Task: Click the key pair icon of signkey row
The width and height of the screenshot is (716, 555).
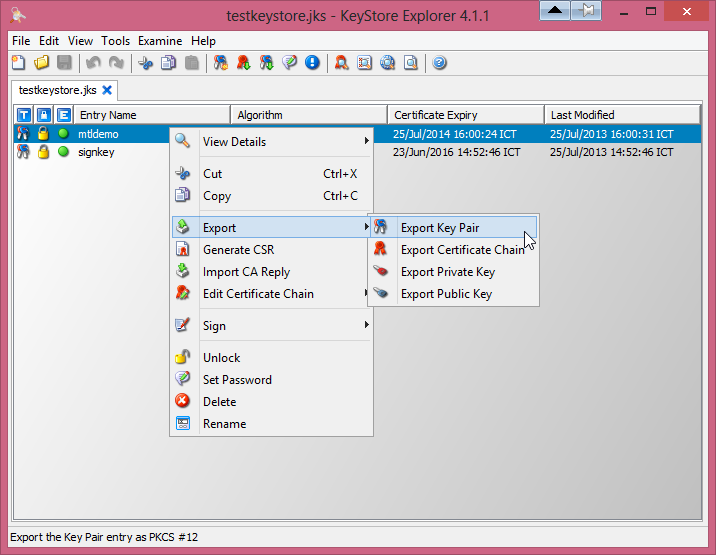Action: (x=23, y=152)
